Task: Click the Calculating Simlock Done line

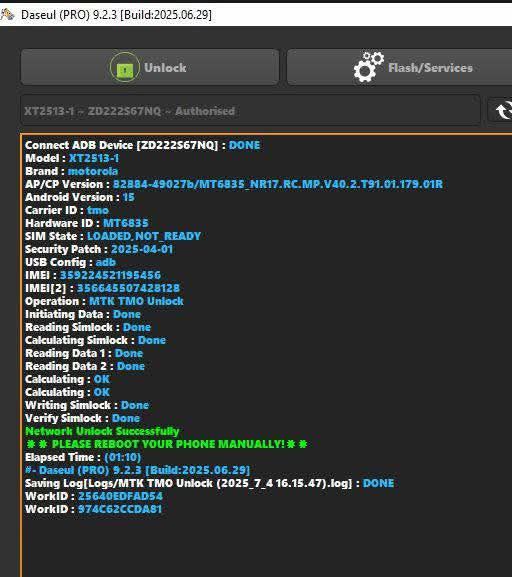Action: pyautogui.click(x=95, y=340)
